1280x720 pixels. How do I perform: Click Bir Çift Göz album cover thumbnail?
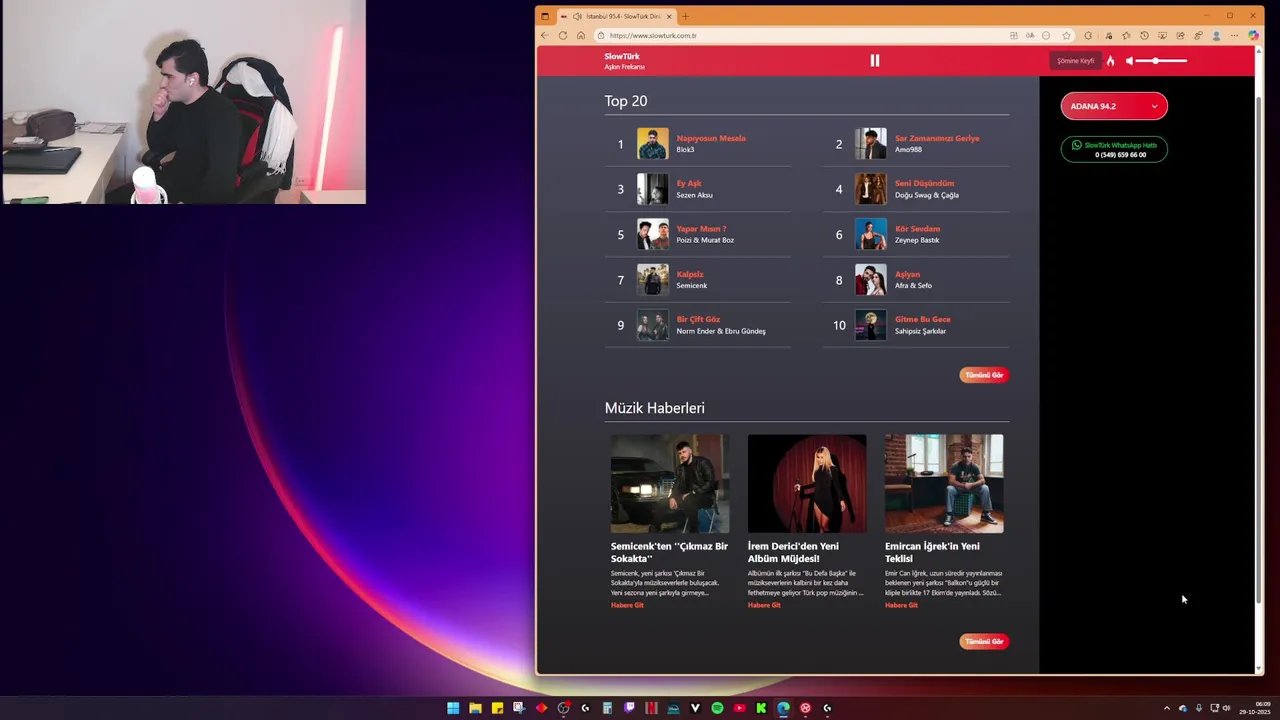click(653, 325)
